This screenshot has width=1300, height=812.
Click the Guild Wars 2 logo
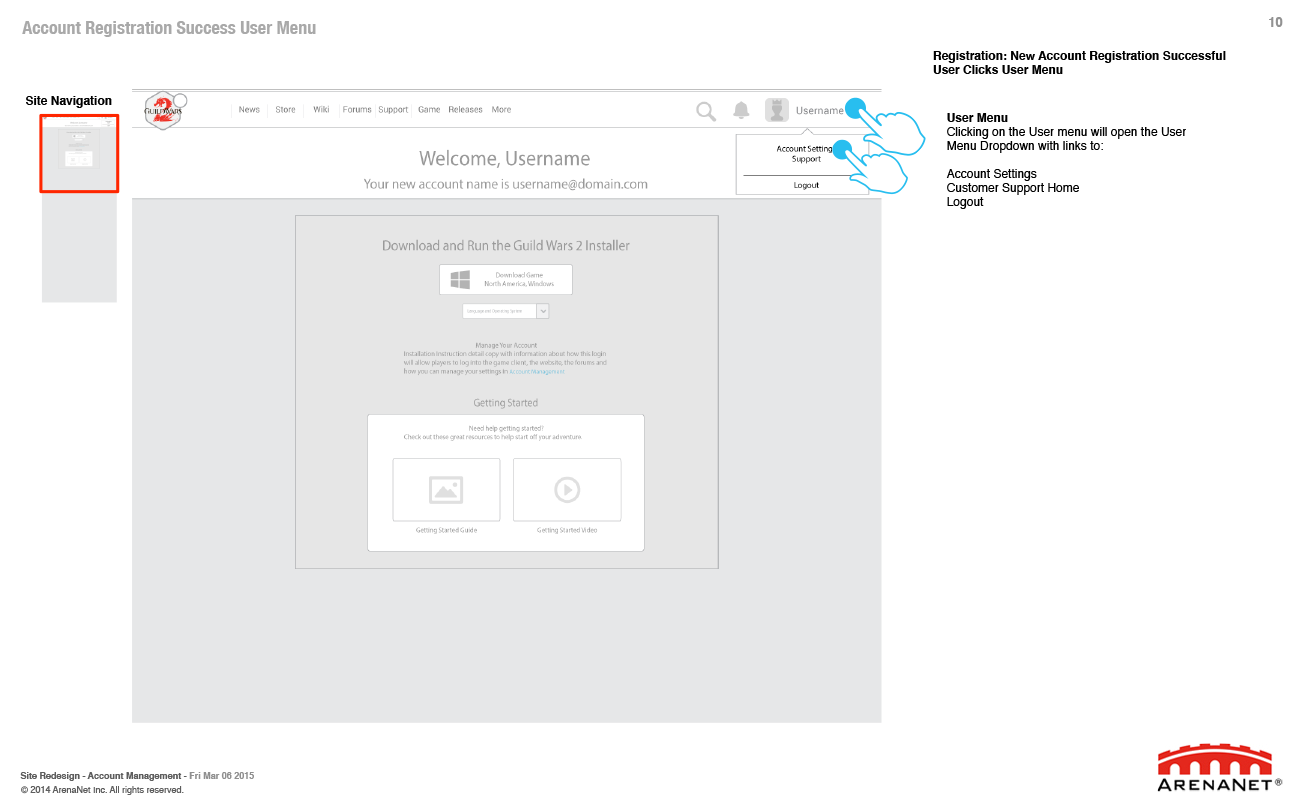pos(165,111)
